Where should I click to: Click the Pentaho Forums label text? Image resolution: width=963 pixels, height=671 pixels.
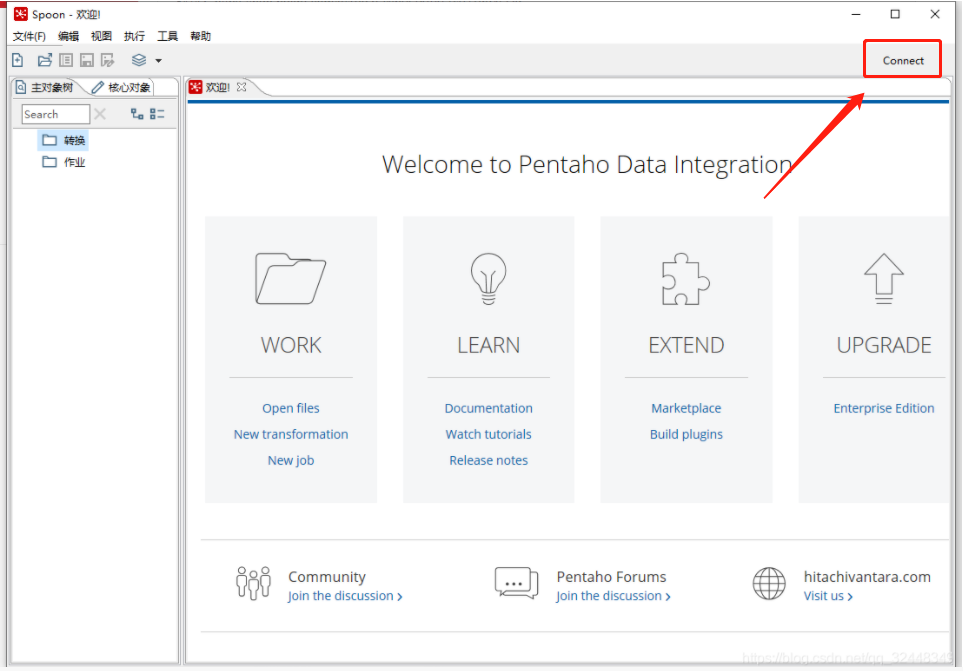click(611, 577)
